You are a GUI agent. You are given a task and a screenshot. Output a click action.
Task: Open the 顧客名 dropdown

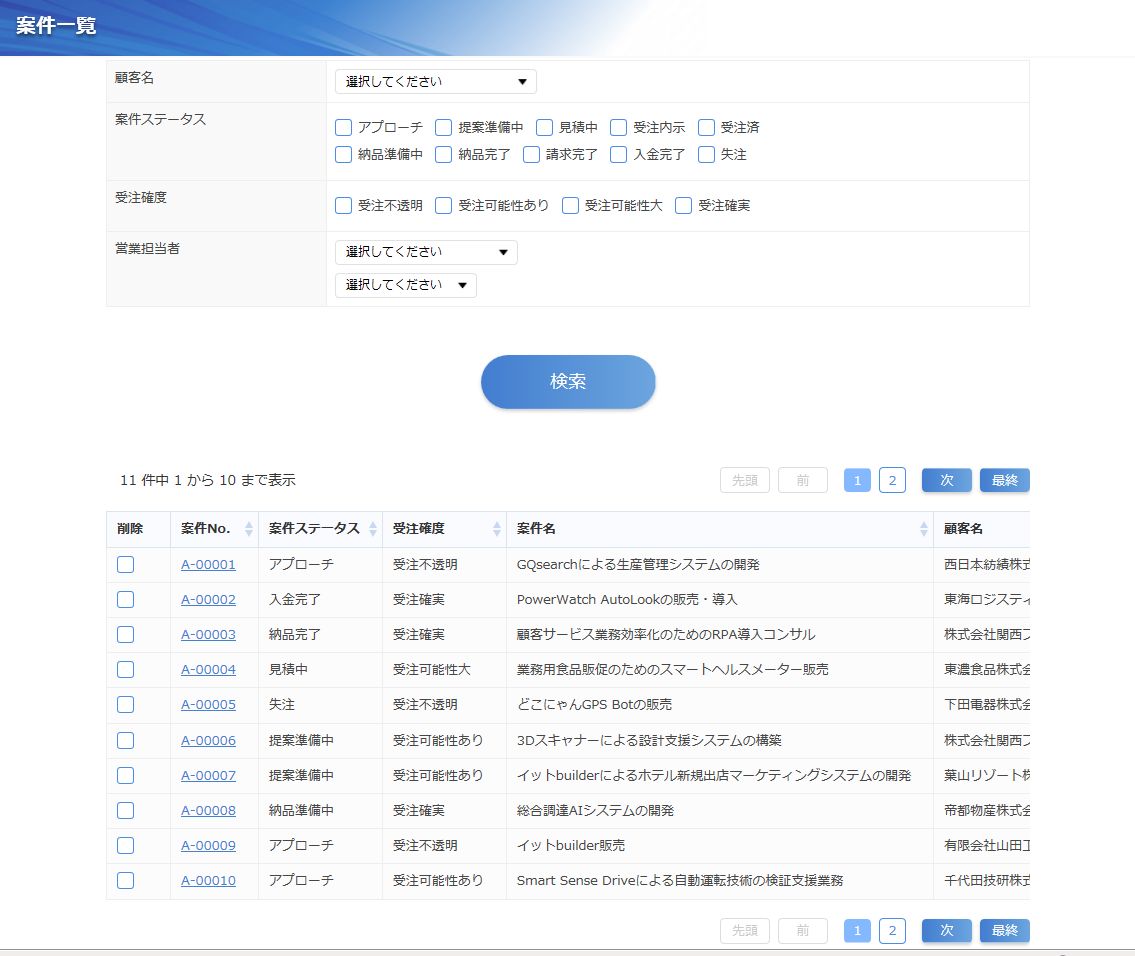(x=435, y=81)
